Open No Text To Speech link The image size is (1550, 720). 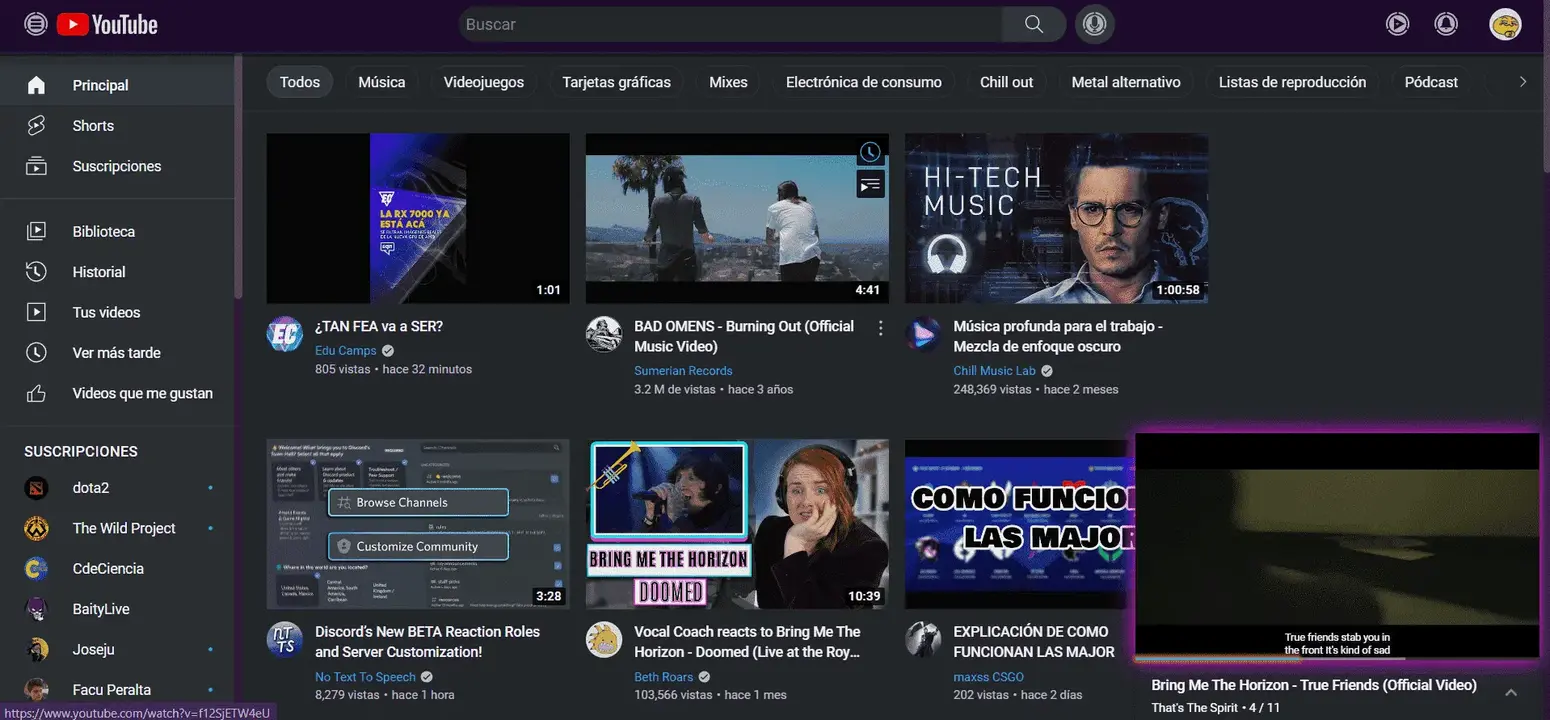365,677
